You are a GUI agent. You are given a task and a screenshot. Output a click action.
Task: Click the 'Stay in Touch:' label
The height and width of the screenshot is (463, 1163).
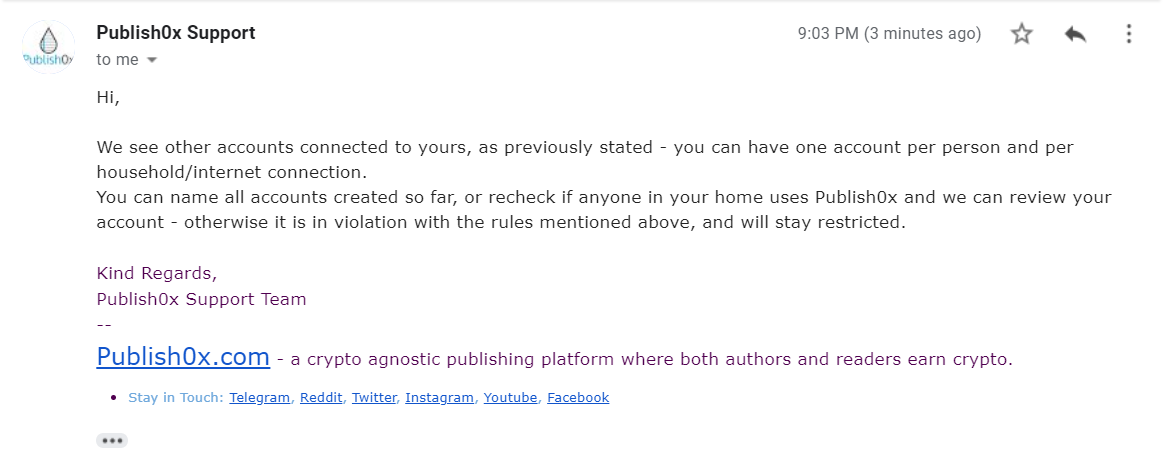176,398
